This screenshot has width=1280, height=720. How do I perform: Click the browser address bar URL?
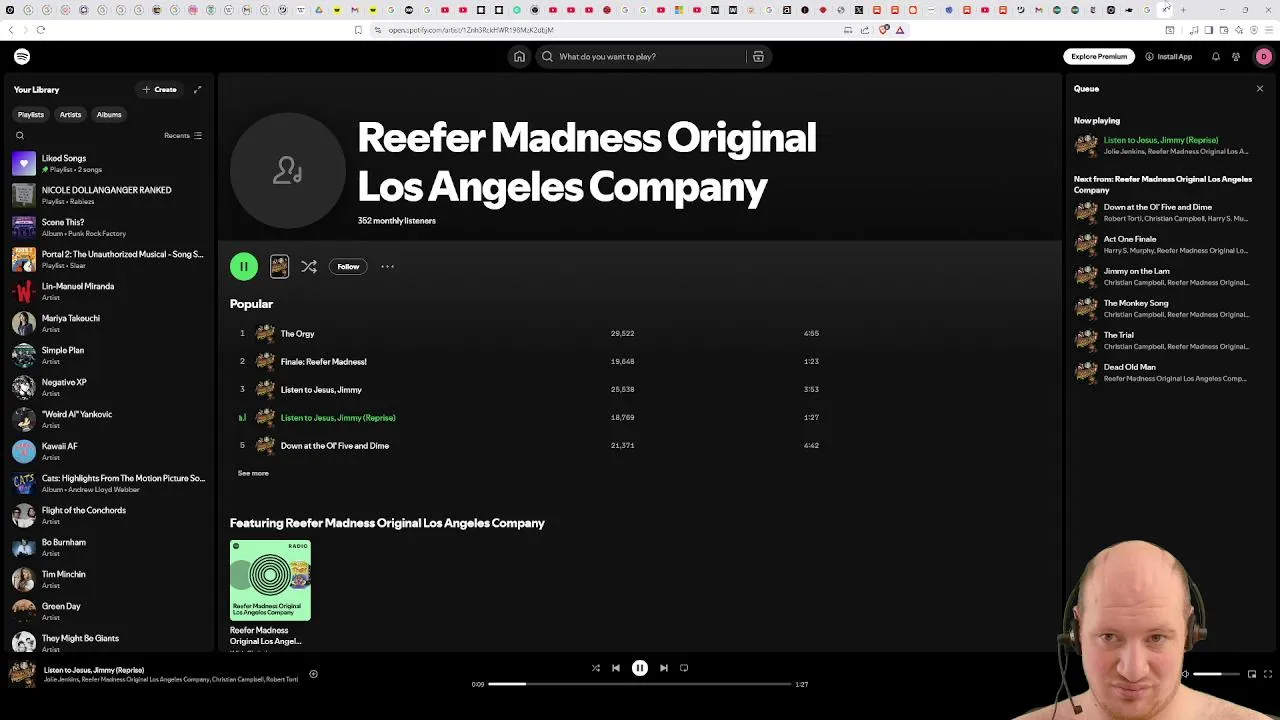[x=470, y=30]
